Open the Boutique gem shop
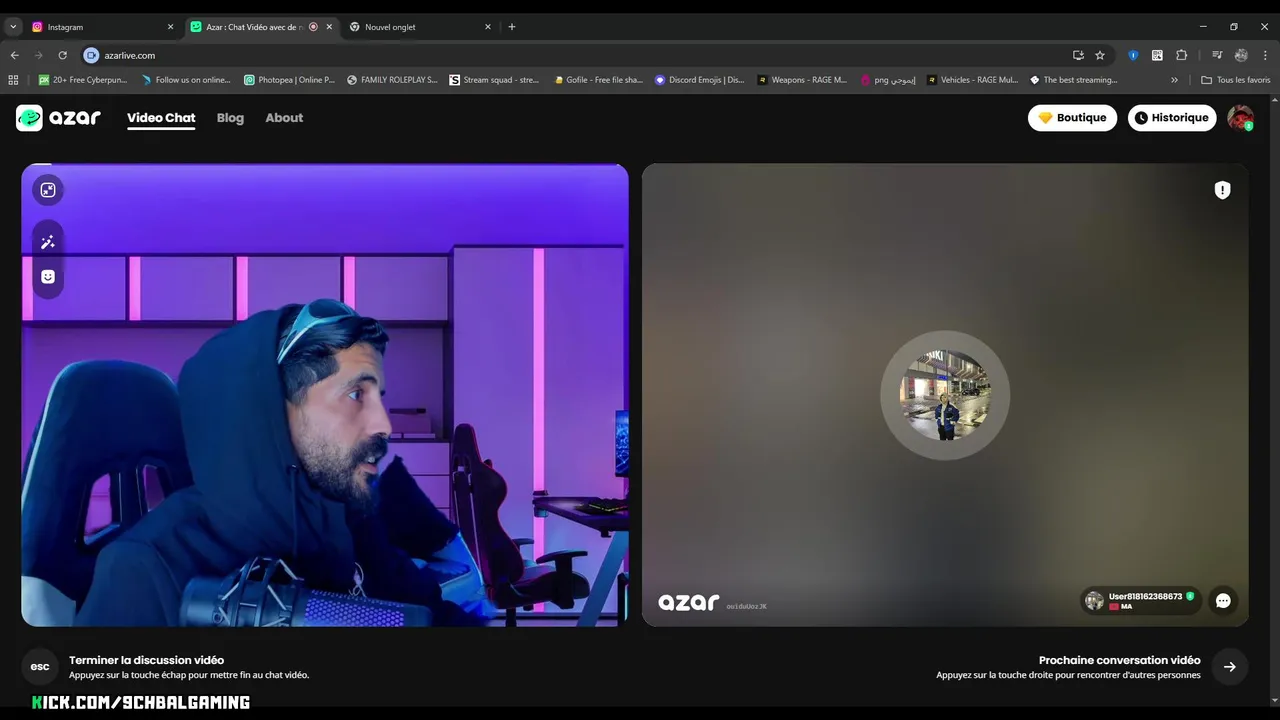Image resolution: width=1280 pixels, height=720 pixels. [1072, 118]
